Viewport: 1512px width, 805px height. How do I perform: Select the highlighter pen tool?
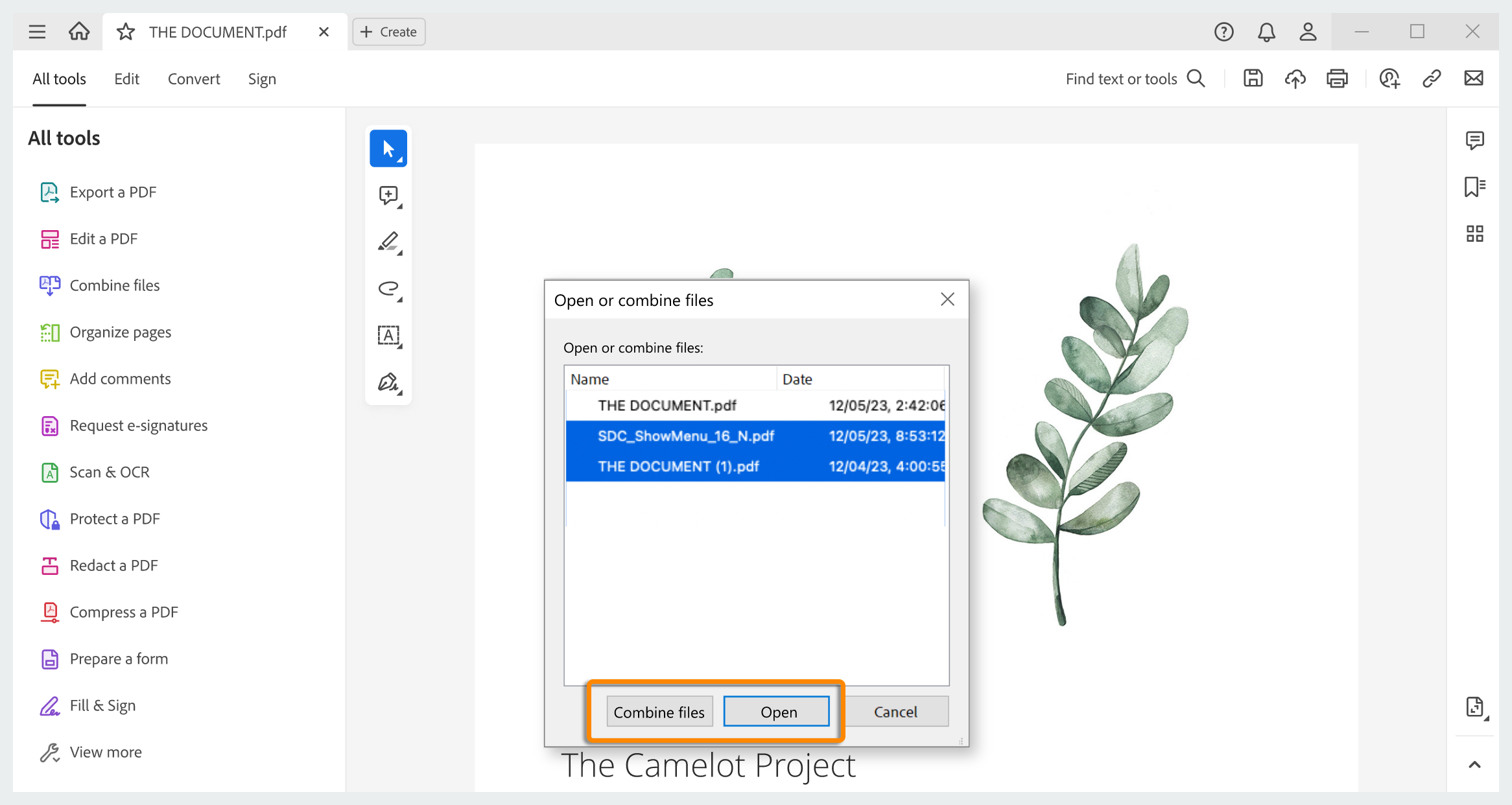tap(388, 242)
